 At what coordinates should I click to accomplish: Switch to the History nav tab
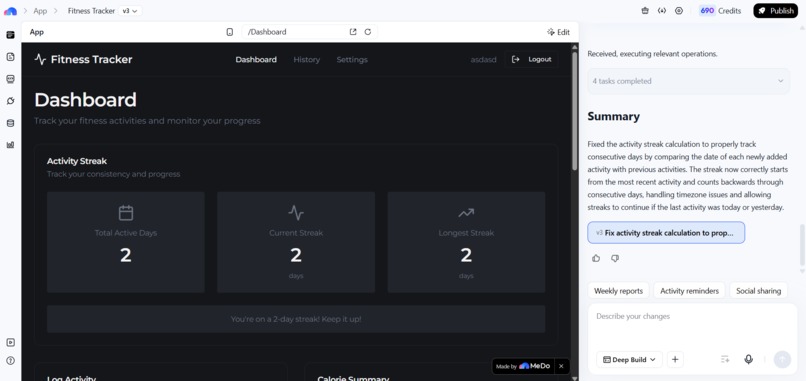pos(306,60)
